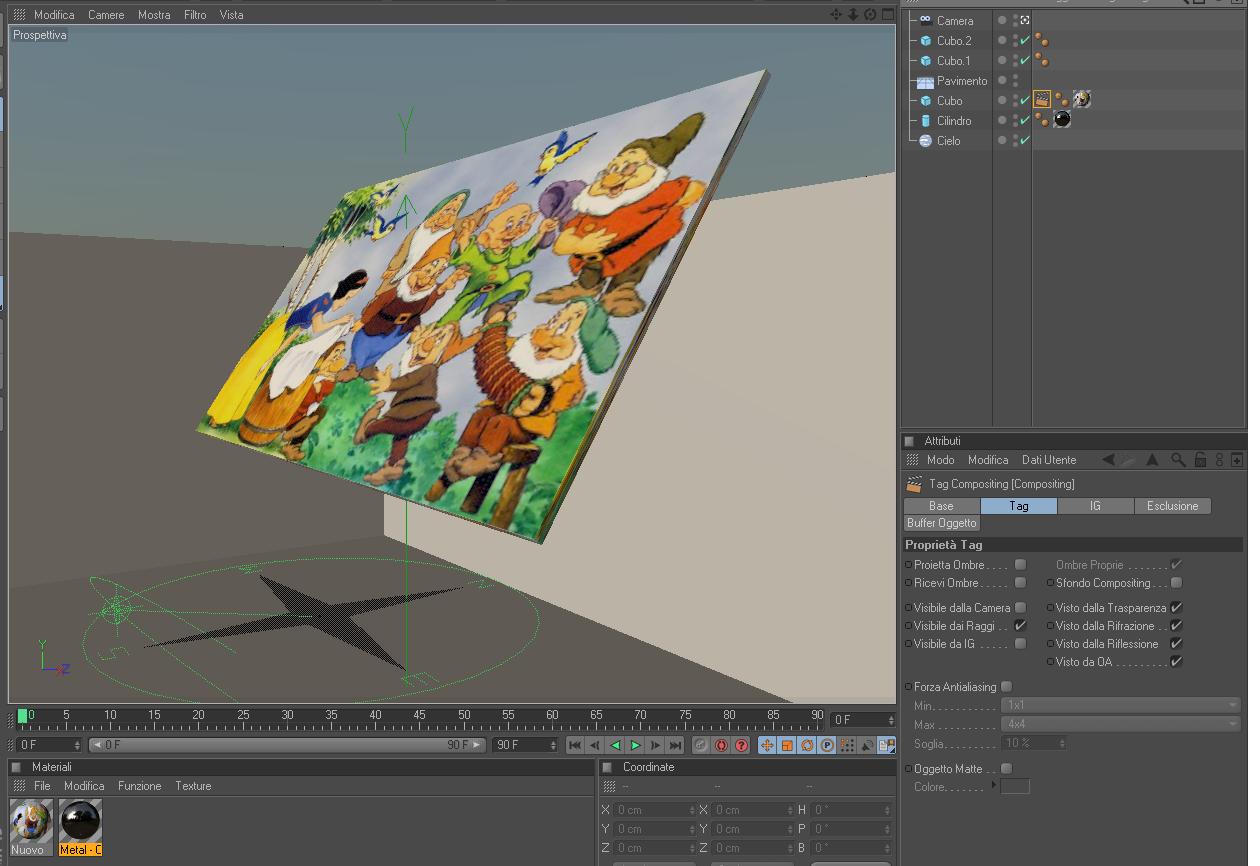The width and height of the screenshot is (1260, 866).
Task: Jump to the end of the animation
Action: pos(675,745)
